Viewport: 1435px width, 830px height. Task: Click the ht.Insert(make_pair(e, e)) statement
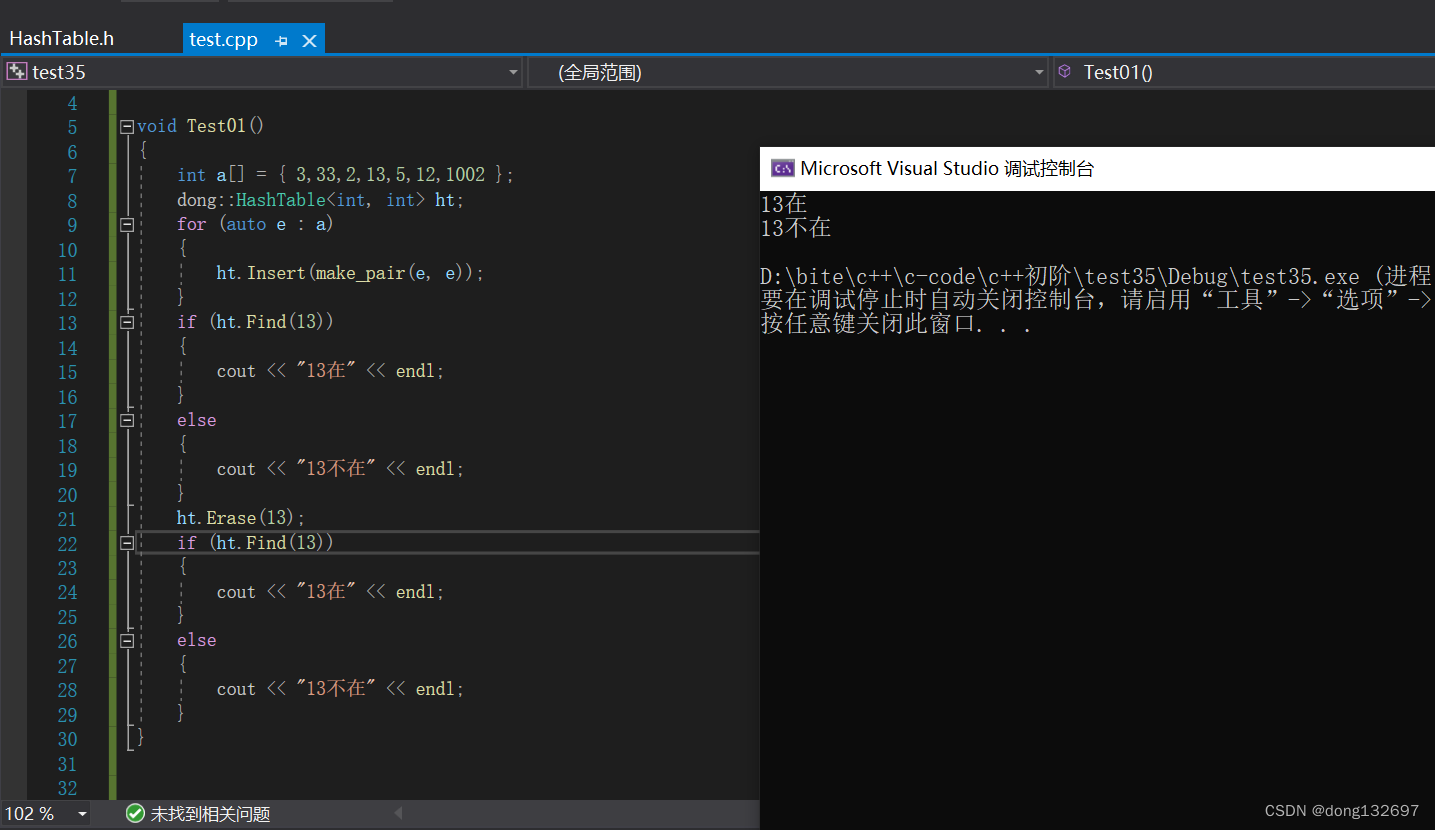tap(350, 273)
